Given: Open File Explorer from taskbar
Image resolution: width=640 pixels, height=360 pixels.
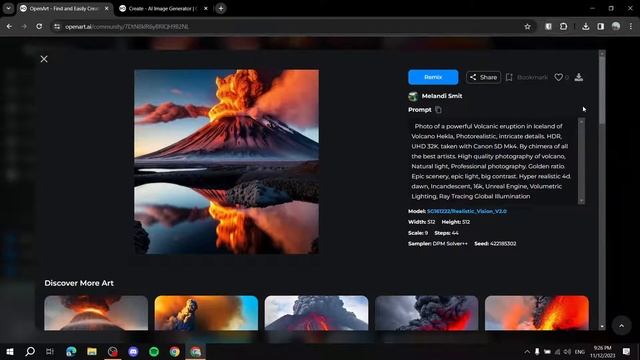Looking at the screenshot, I should 92,351.
